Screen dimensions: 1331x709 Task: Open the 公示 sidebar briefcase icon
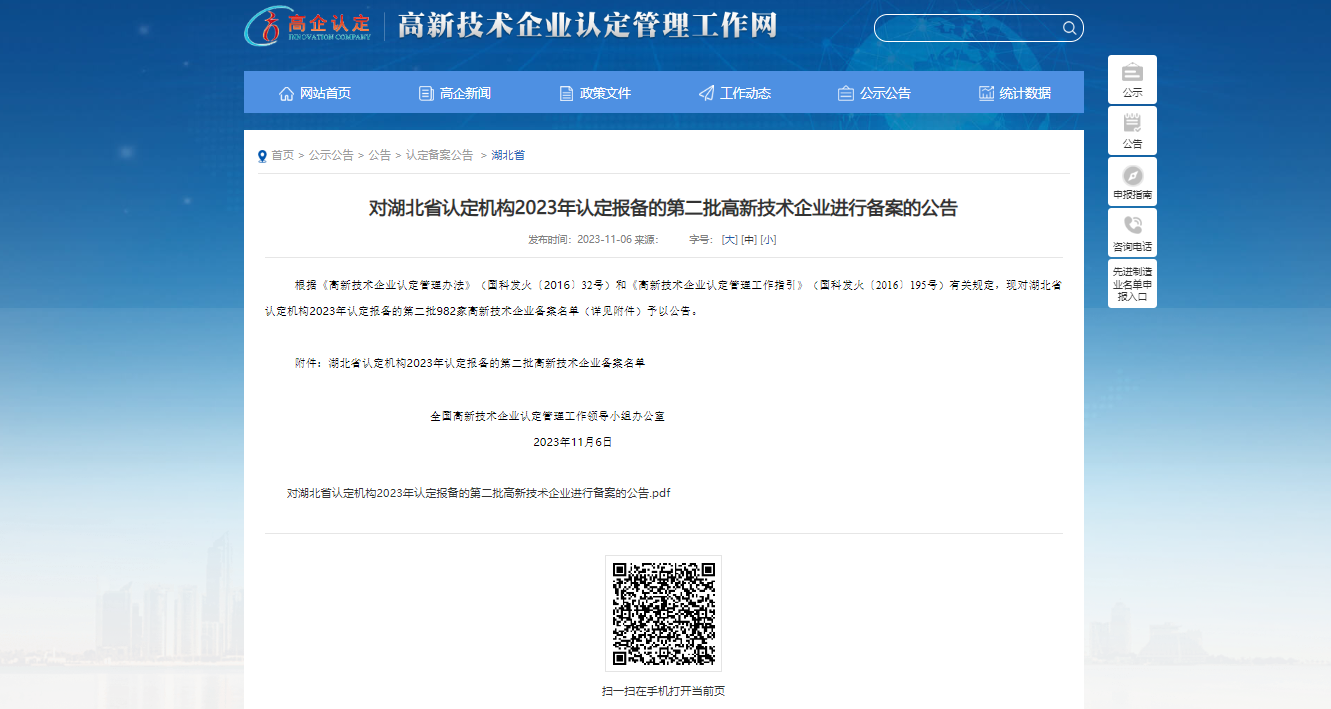(x=1132, y=73)
